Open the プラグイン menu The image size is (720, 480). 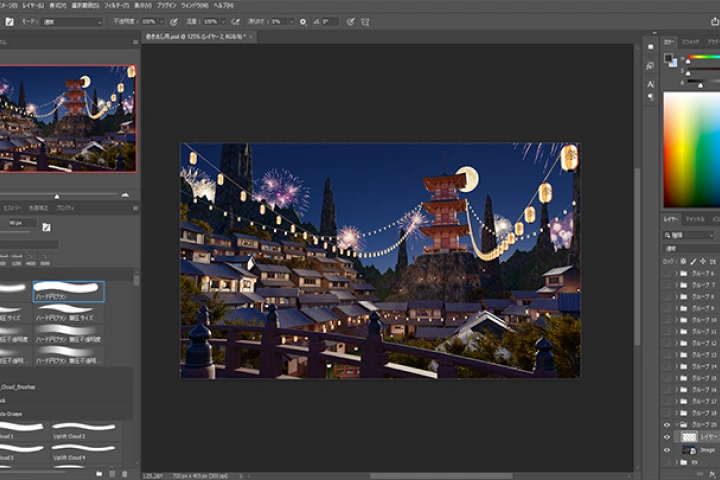pyautogui.click(x=166, y=6)
